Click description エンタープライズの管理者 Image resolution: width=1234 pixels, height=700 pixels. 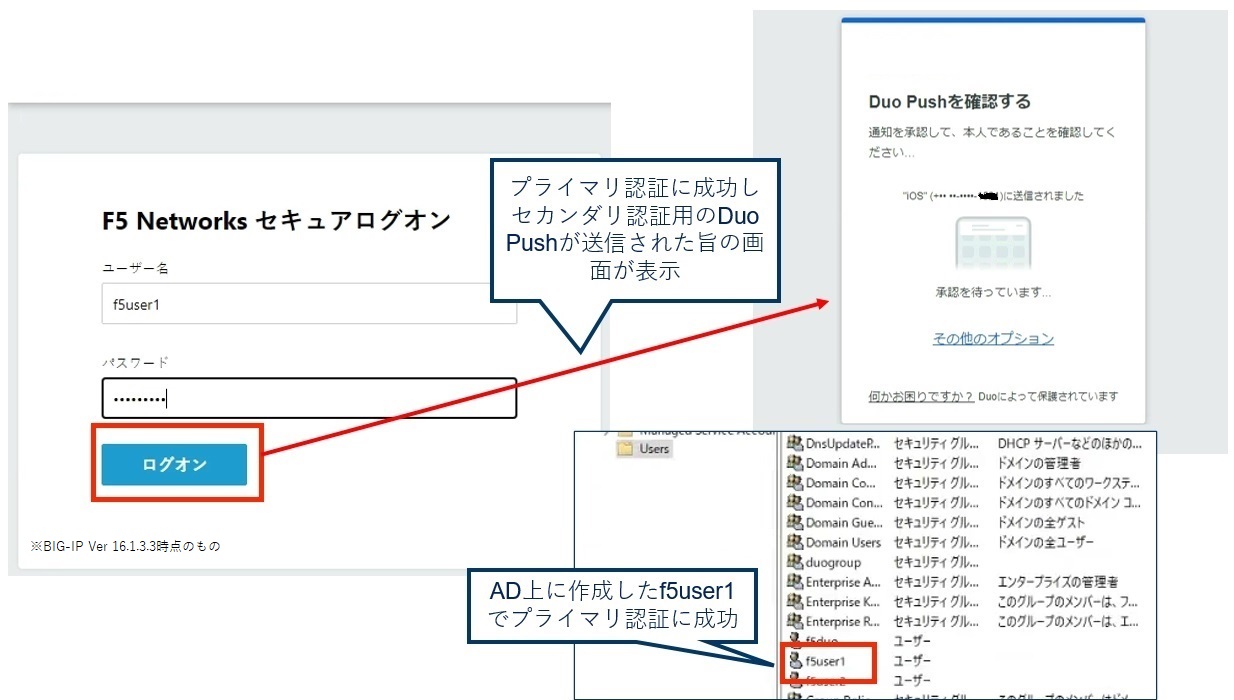1058,582
